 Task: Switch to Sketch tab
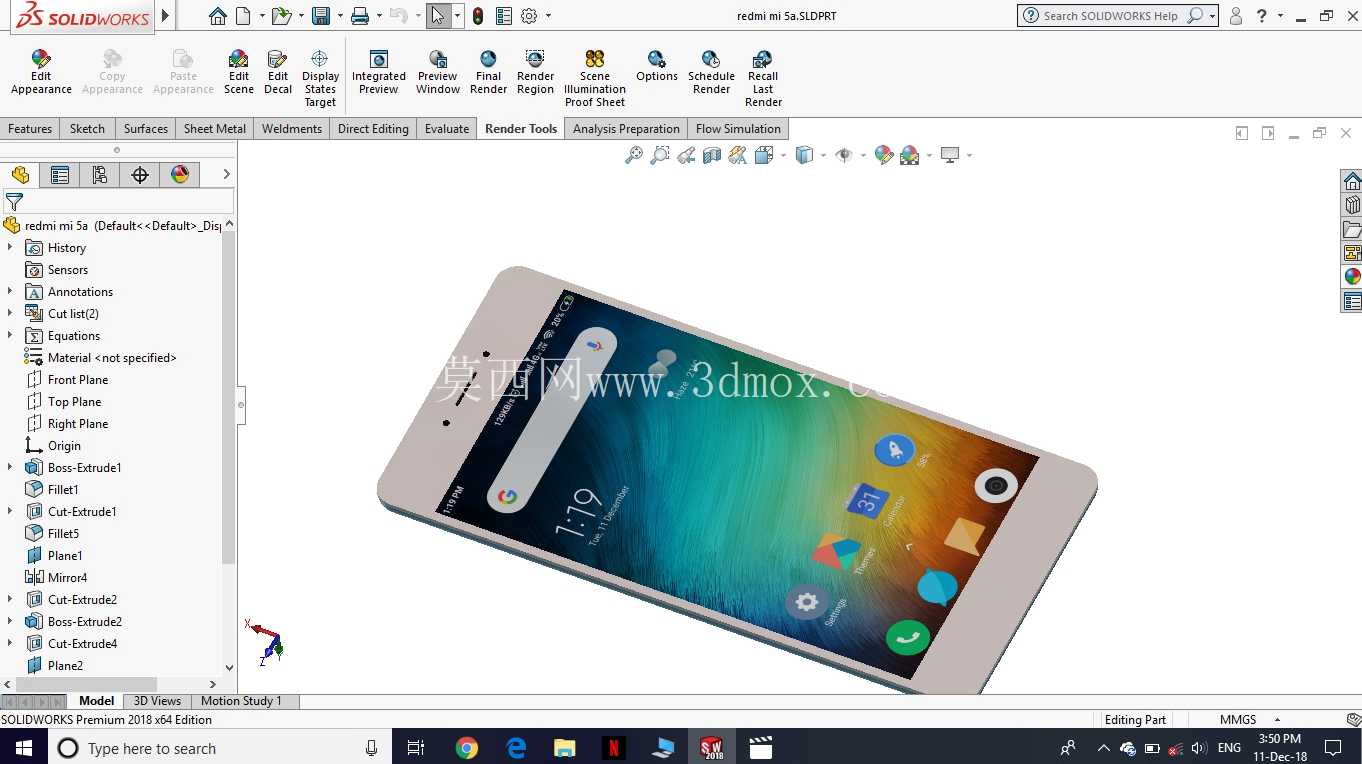(87, 129)
